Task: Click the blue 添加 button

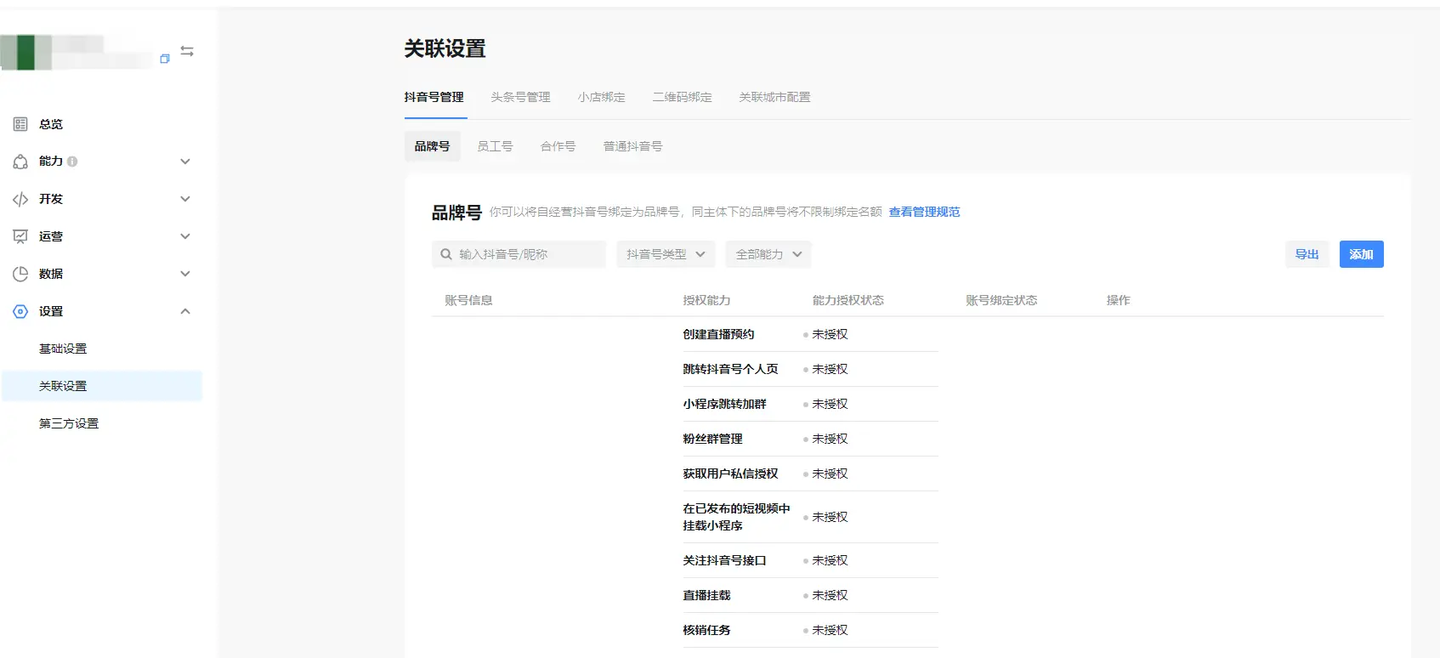Action: coord(1361,255)
